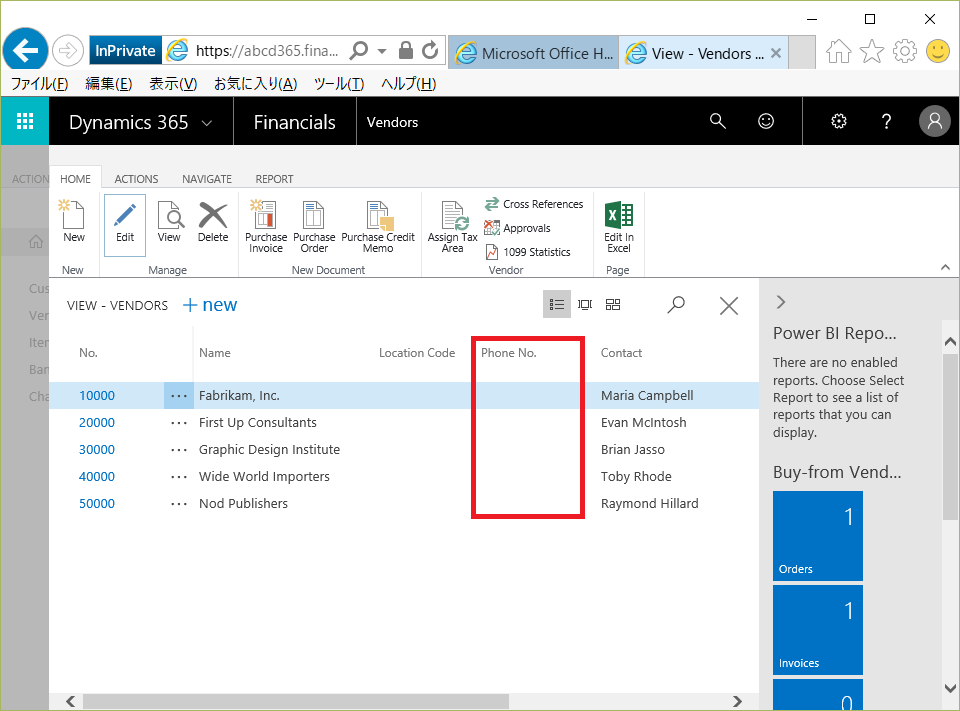Create a Purchase Order document

(x=314, y=226)
